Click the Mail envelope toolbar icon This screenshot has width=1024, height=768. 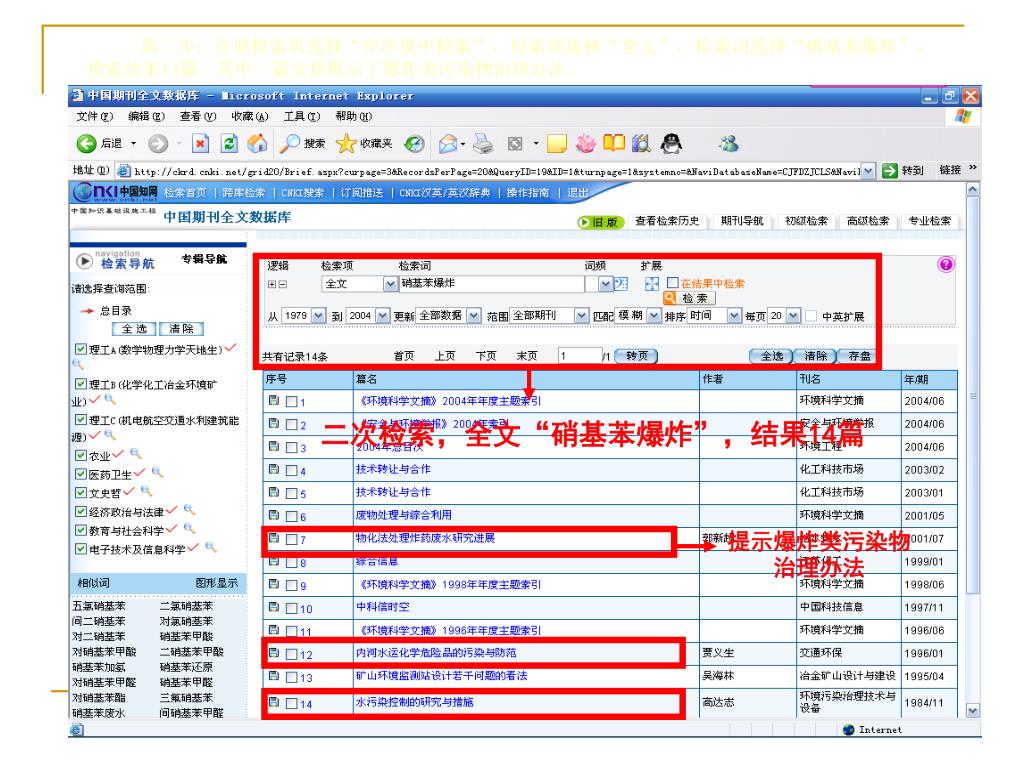click(x=448, y=144)
